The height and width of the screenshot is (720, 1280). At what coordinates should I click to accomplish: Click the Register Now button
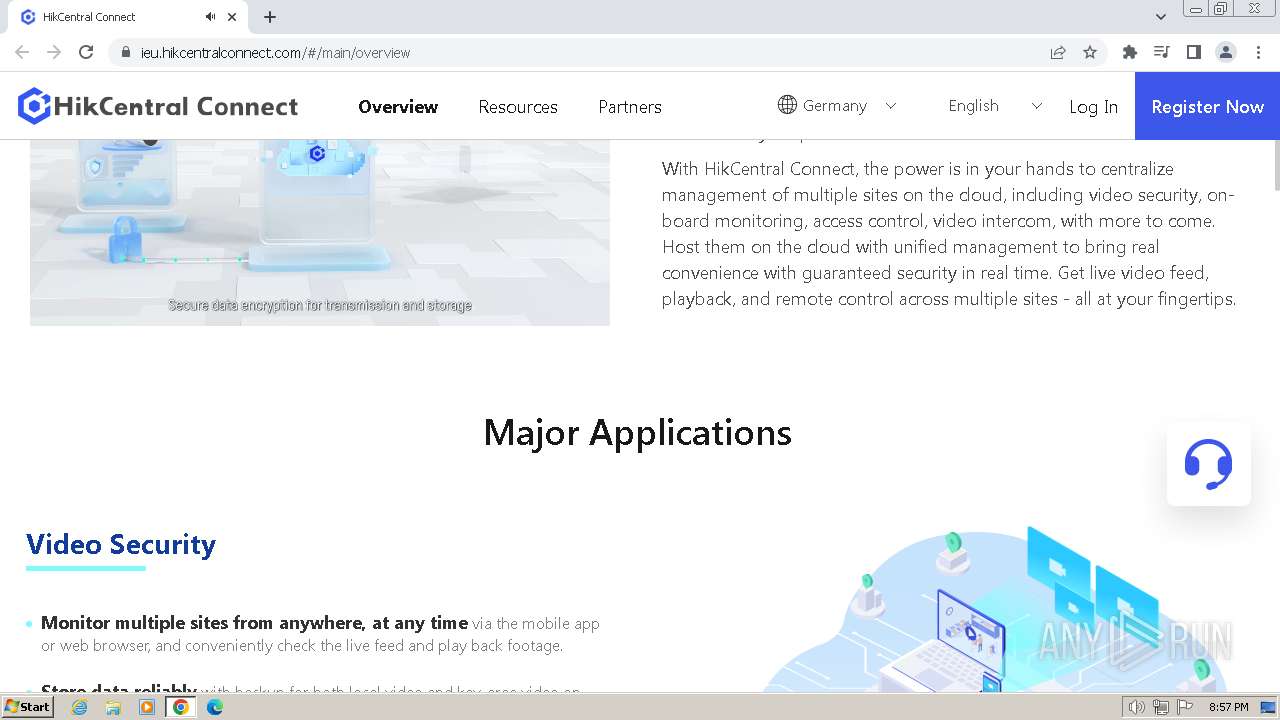coord(1207,106)
